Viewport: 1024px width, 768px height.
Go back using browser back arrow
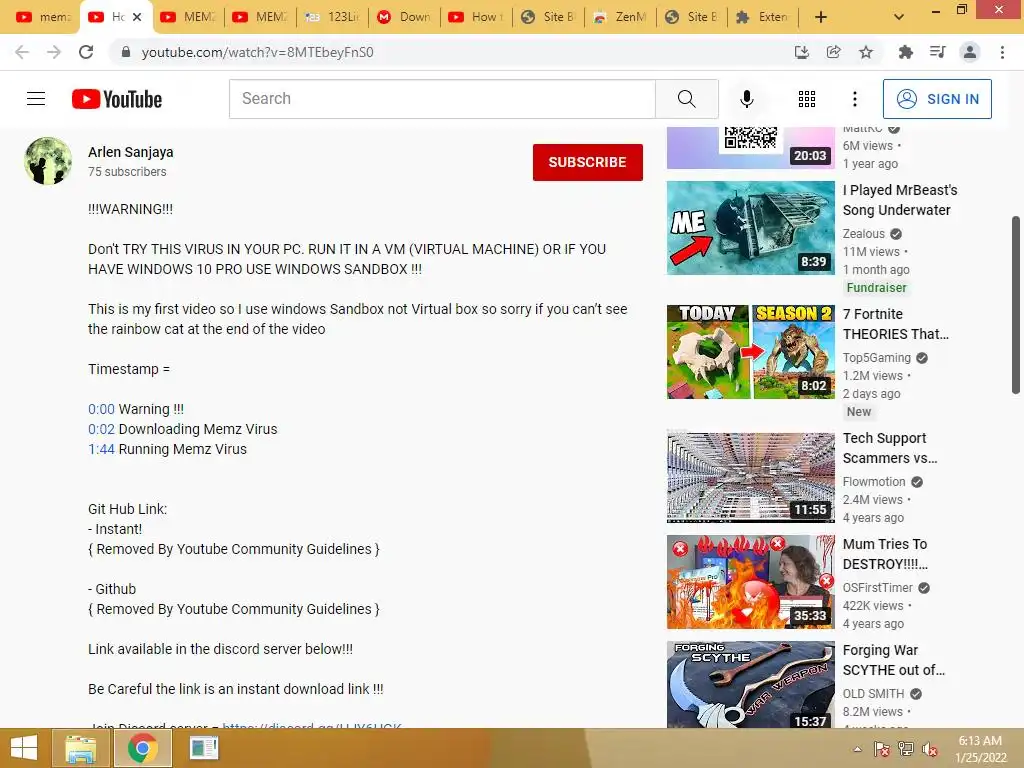point(22,52)
